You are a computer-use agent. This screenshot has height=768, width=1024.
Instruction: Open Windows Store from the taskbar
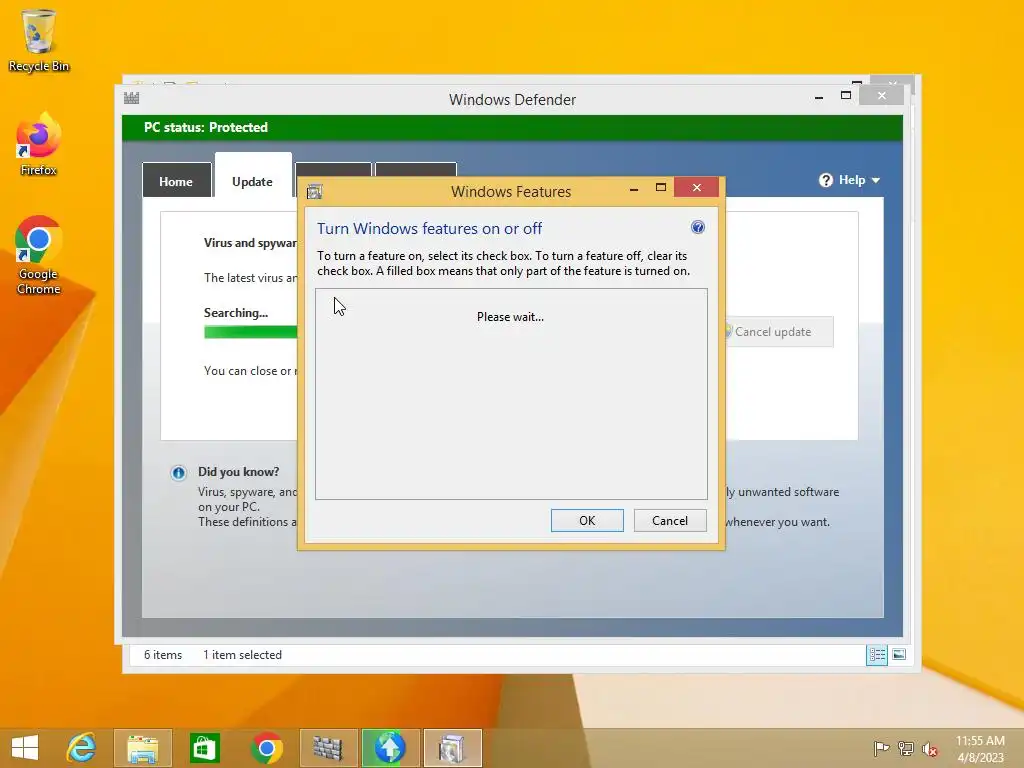pos(204,748)
